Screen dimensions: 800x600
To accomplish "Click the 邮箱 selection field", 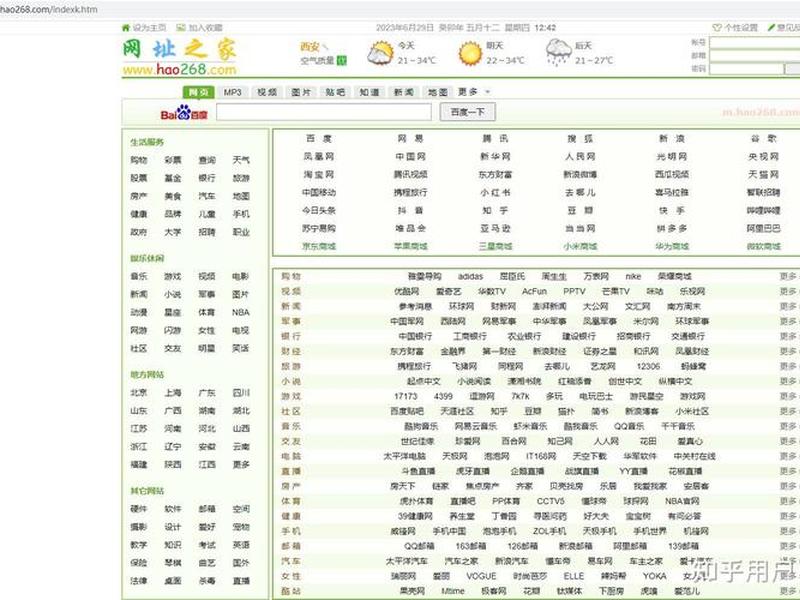I will pos(755,56).
